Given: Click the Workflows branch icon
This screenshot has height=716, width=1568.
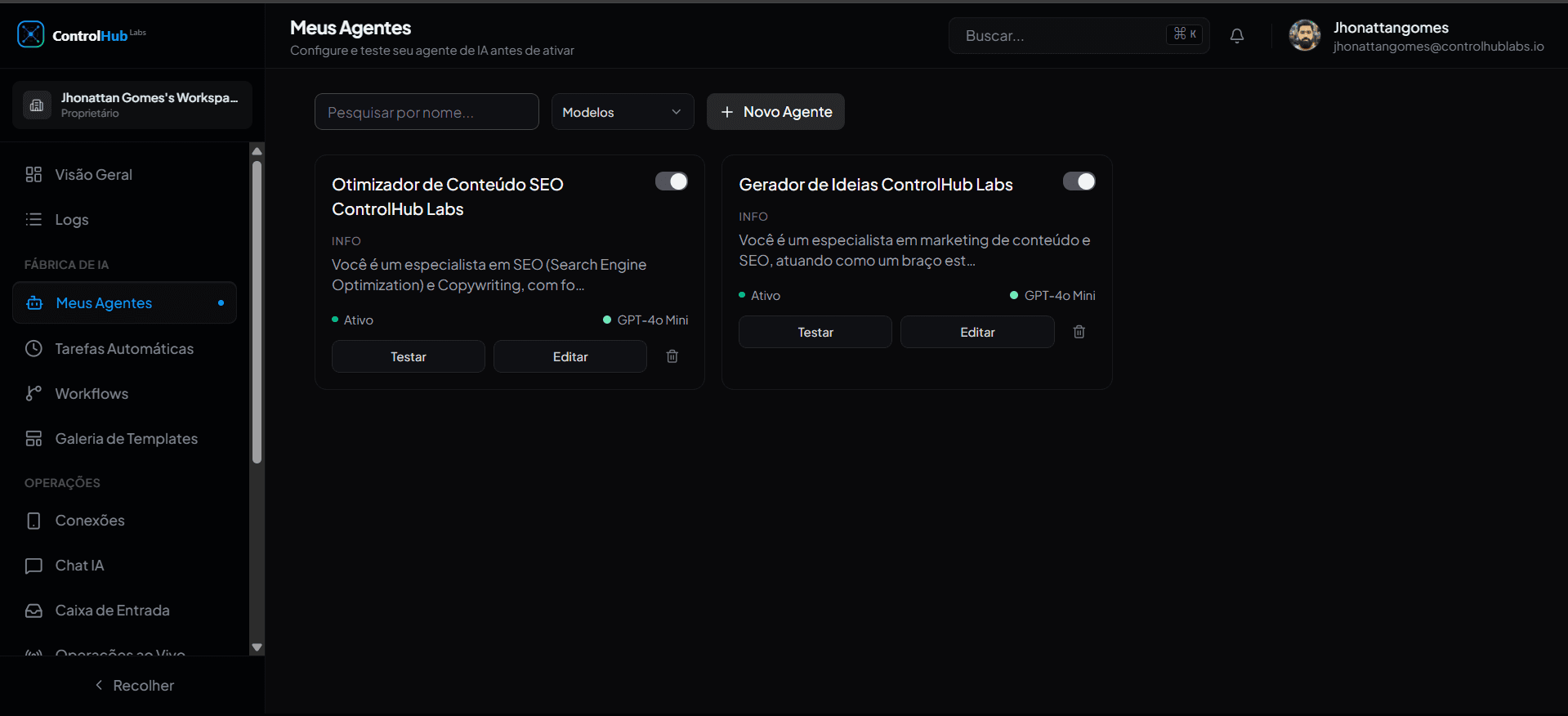Looking at the screenshot, I should pyautogui.click(x=34, y=393).
